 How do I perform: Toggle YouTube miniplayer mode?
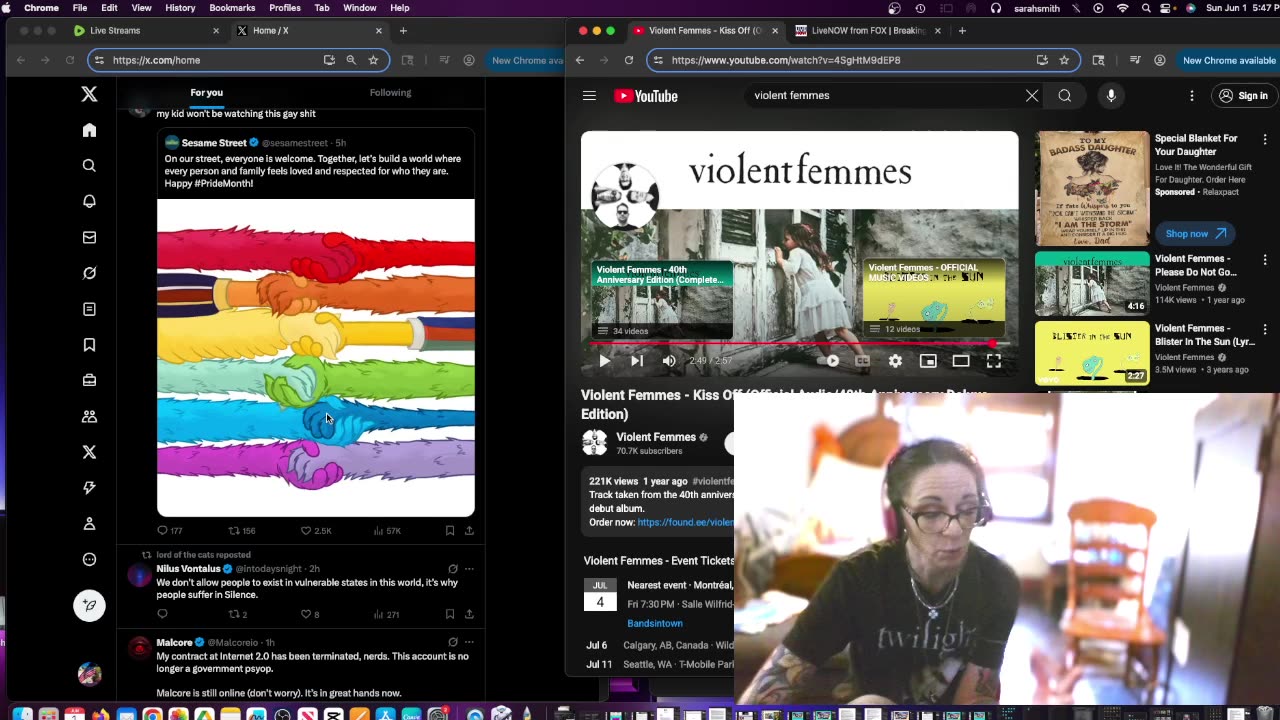928,361
